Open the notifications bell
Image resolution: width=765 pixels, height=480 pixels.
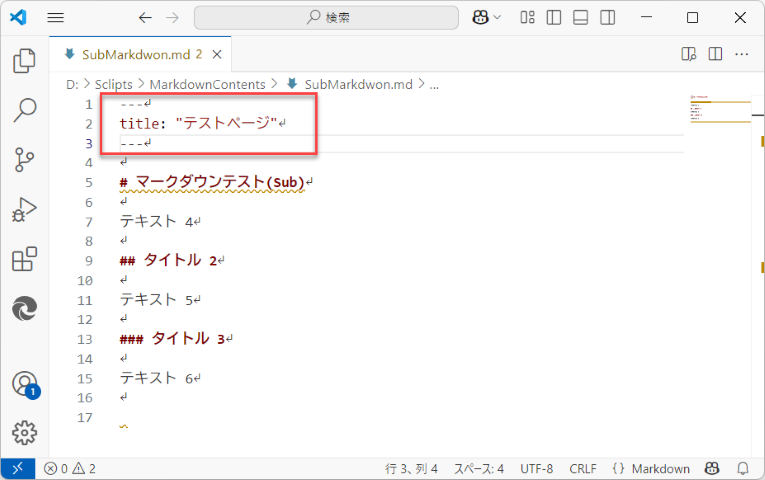coord(743,469)
